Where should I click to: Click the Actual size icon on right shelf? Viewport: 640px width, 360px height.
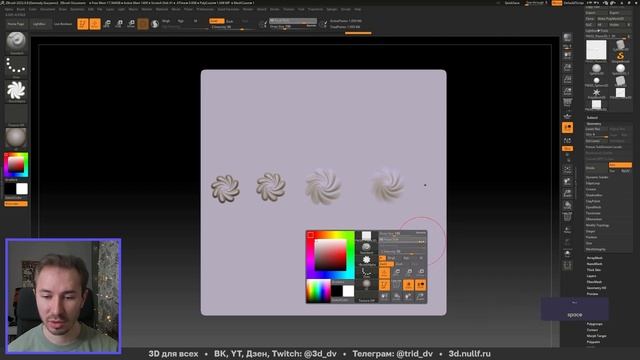click(x=567, y=79)
